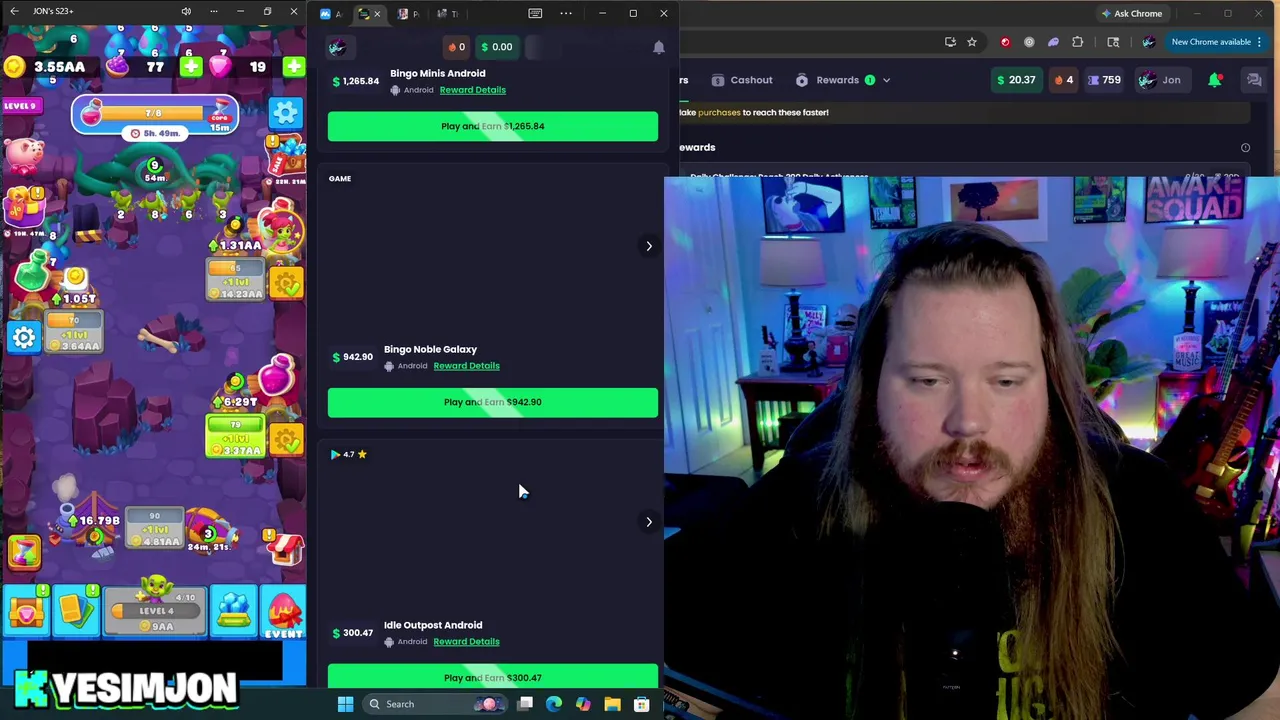The image size is (1280, 720).
Task: Mute audio in the phone mirror window
Action: pos(186,11)
